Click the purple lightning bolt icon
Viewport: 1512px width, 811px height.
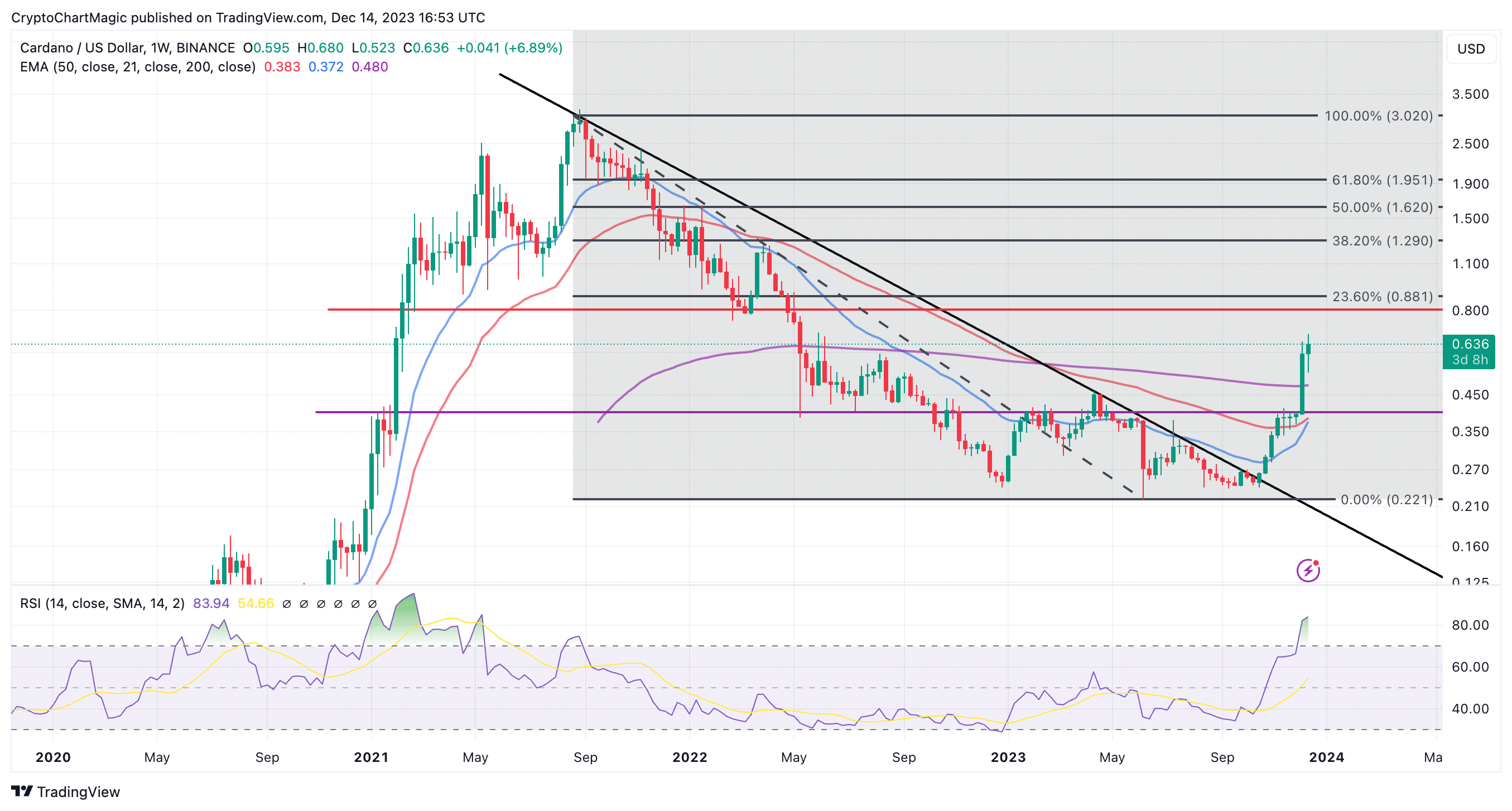1308,570
